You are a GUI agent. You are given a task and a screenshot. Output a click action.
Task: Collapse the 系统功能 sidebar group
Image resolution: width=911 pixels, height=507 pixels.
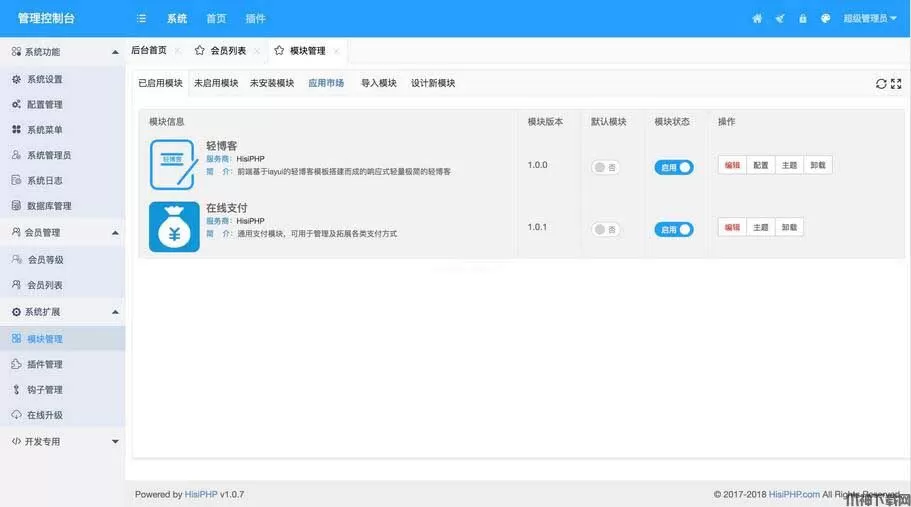coord(62,52)
